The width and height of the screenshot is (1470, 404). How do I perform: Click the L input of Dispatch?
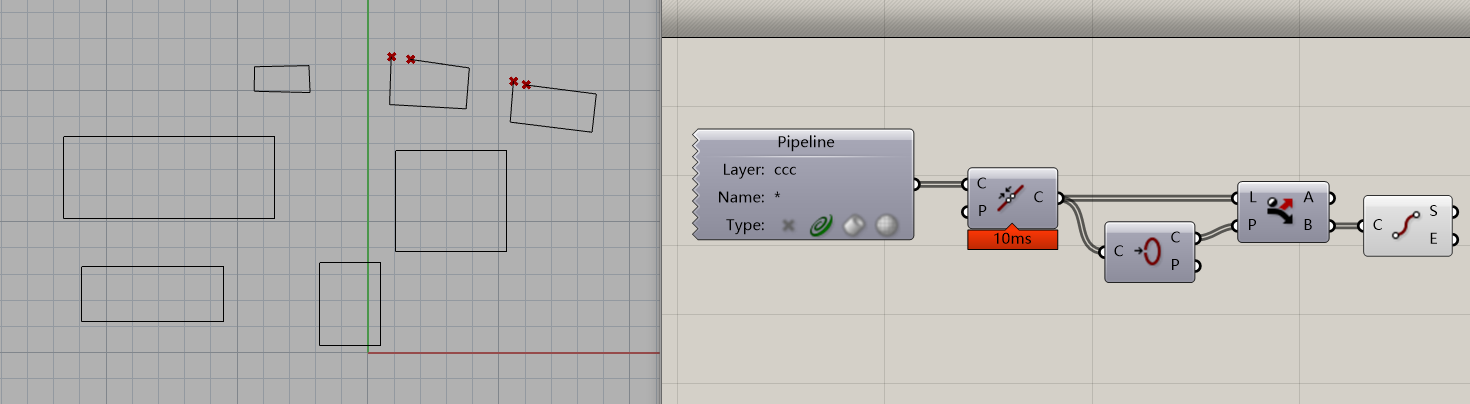[1253, 197]
